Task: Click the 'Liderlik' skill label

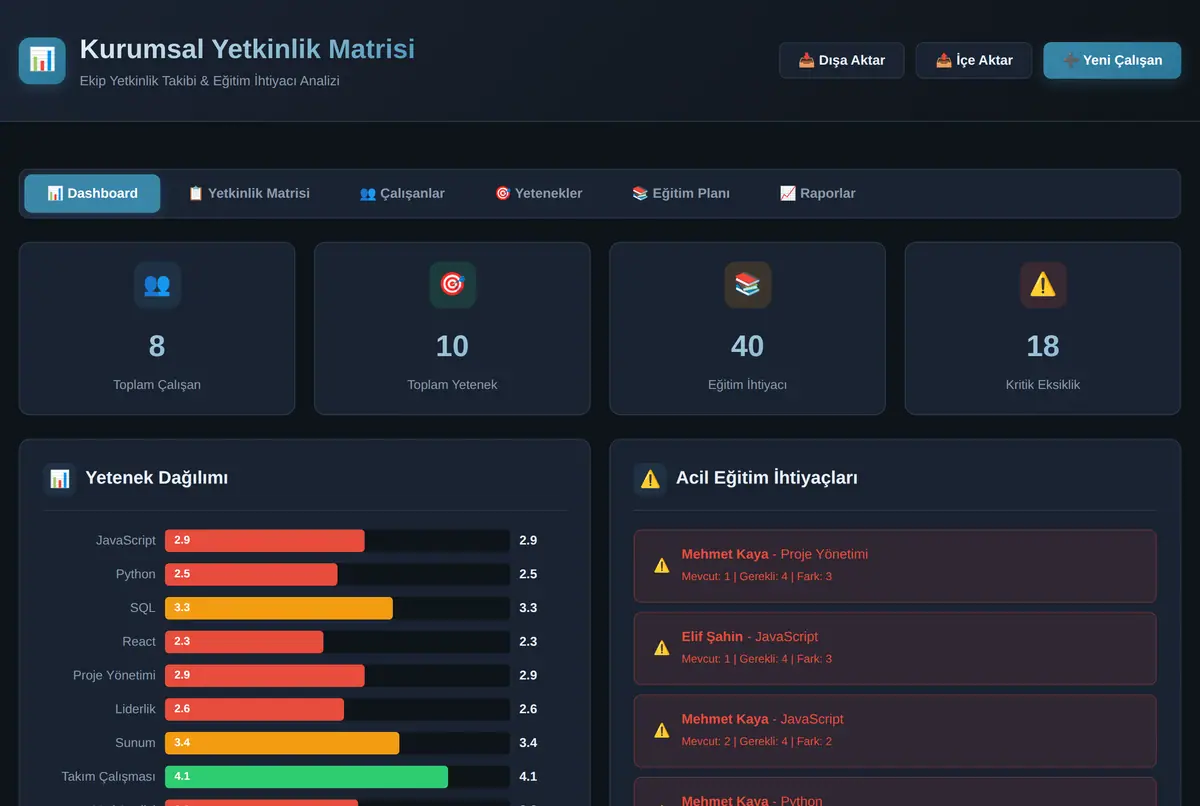Action: point(136,709)
